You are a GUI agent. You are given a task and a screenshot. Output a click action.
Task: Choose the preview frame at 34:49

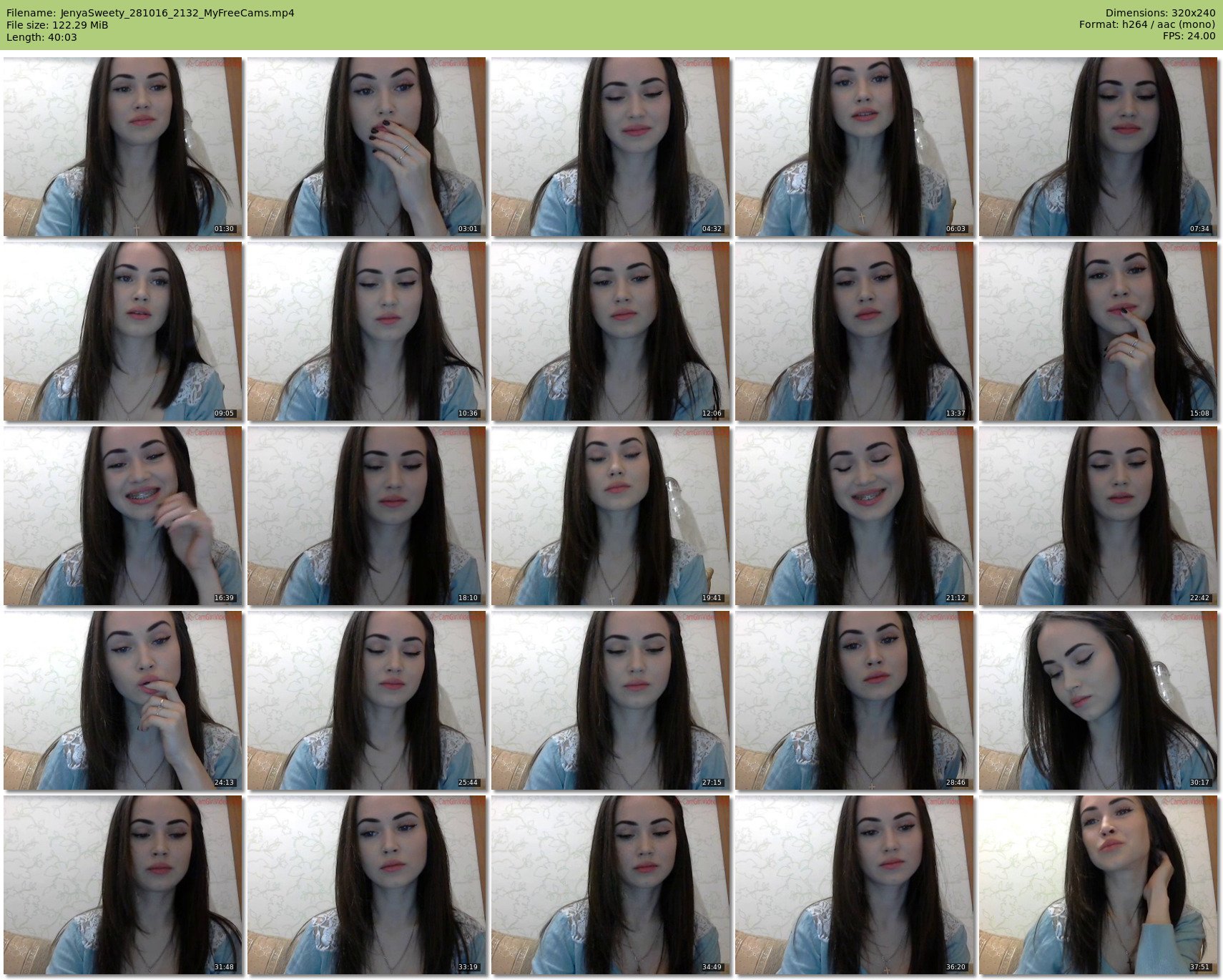[610, 885]
